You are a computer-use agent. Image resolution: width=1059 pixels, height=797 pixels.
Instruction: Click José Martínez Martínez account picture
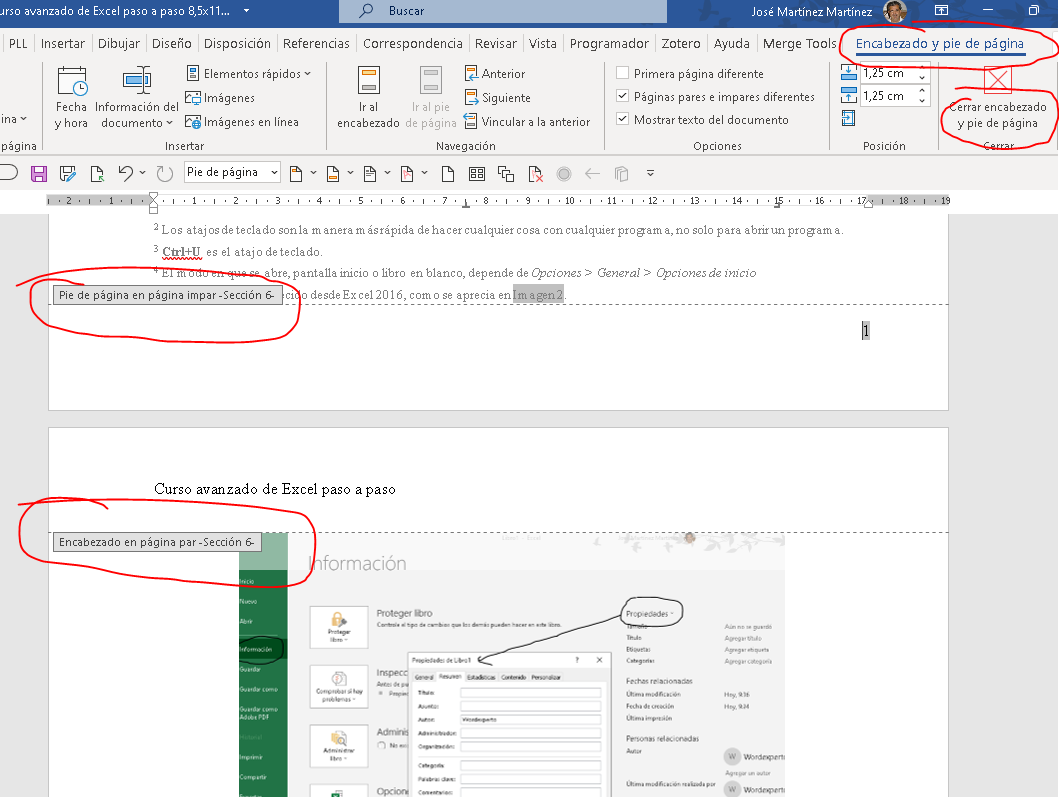click(x=895, y=11)
